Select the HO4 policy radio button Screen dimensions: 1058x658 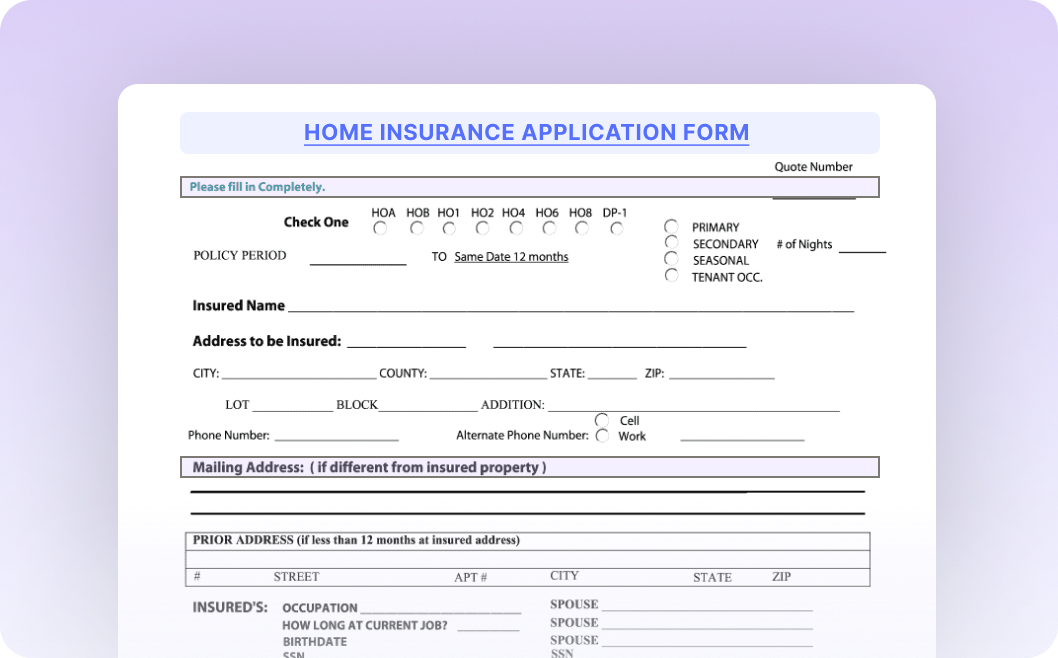515,229
